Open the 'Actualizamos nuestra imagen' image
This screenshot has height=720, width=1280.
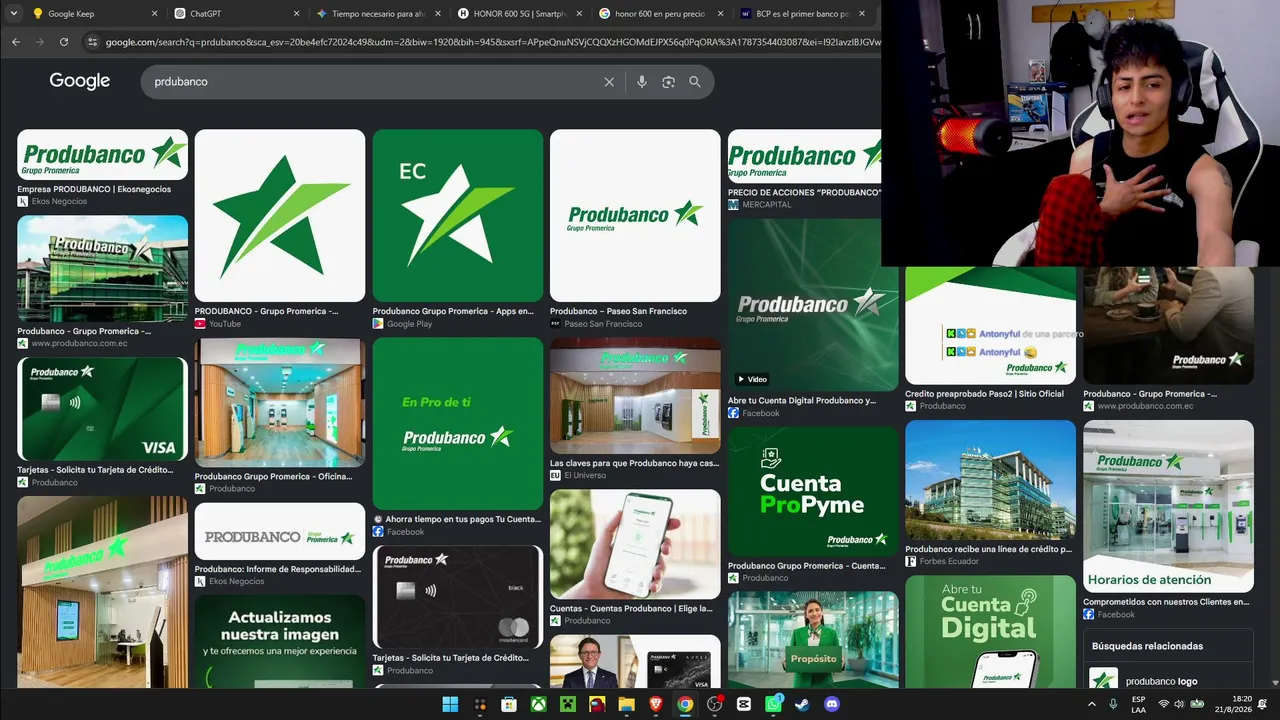click(280, 641)
